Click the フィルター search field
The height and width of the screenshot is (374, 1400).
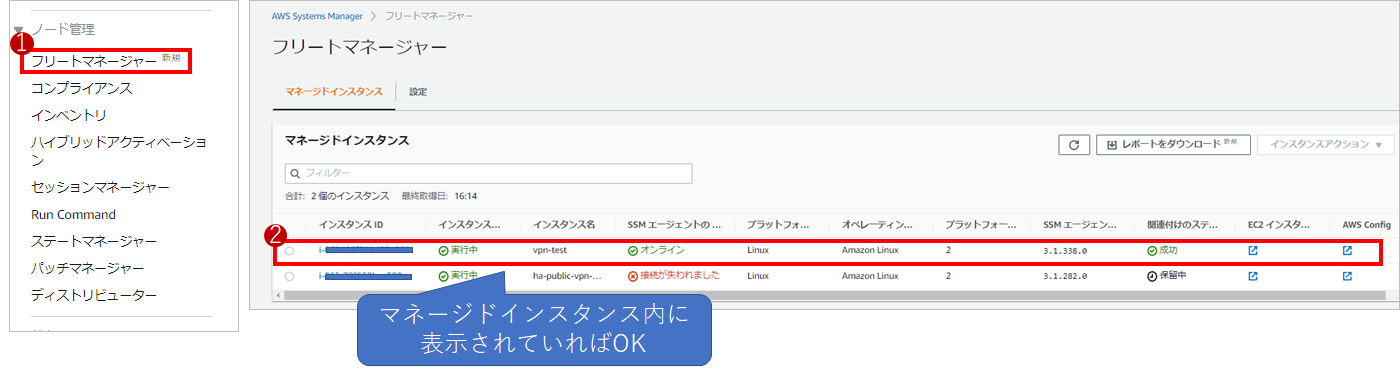[488, 173]
